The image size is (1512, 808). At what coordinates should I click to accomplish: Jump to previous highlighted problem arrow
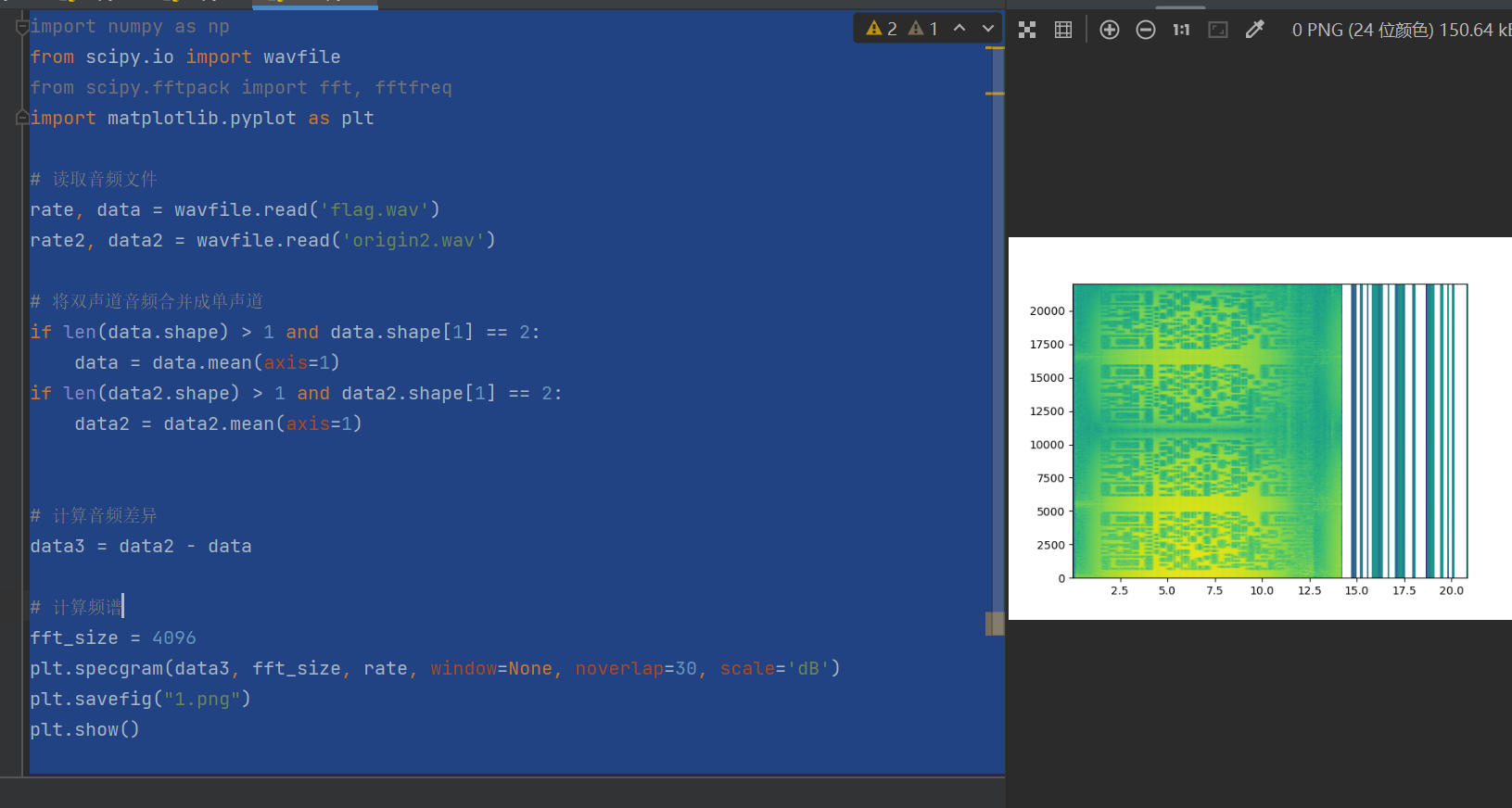pyautogui.click(x=959, y=29)
